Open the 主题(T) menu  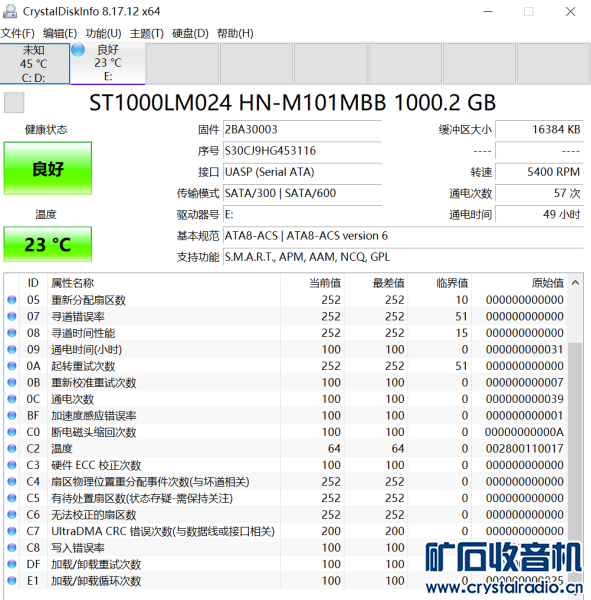click(147, 34)
